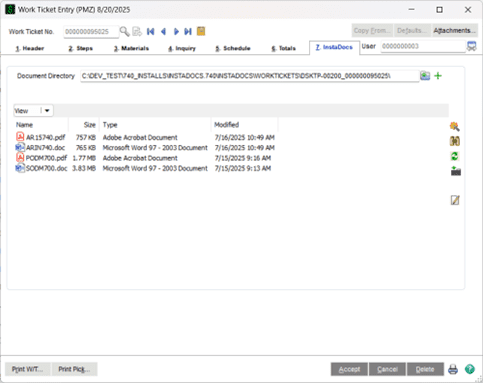Select the 5. Schedule tab
Screen dimensions: 483x383
[233, 48]
